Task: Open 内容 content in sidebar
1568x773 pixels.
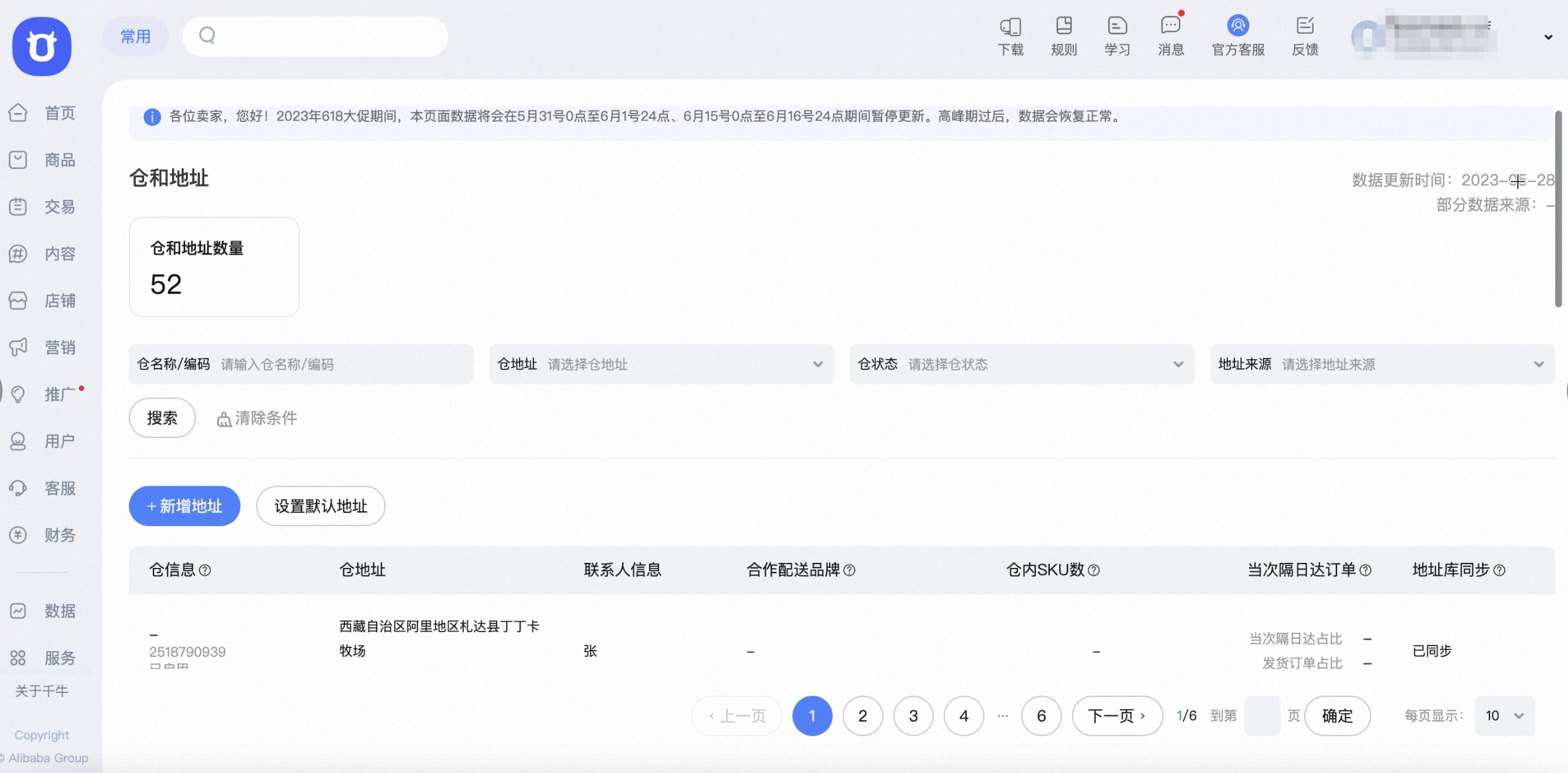Action: [x=43, y=254]
